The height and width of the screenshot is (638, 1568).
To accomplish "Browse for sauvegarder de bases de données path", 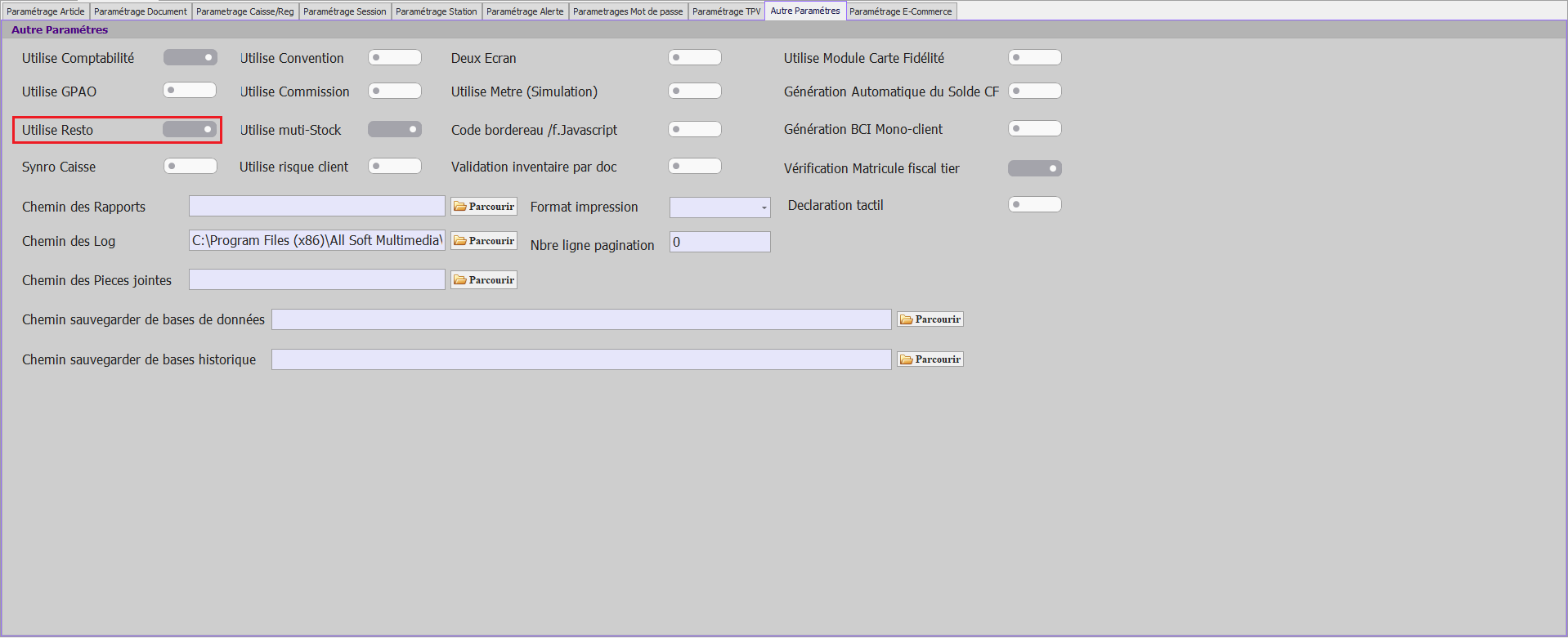I will tap(930, 319).
